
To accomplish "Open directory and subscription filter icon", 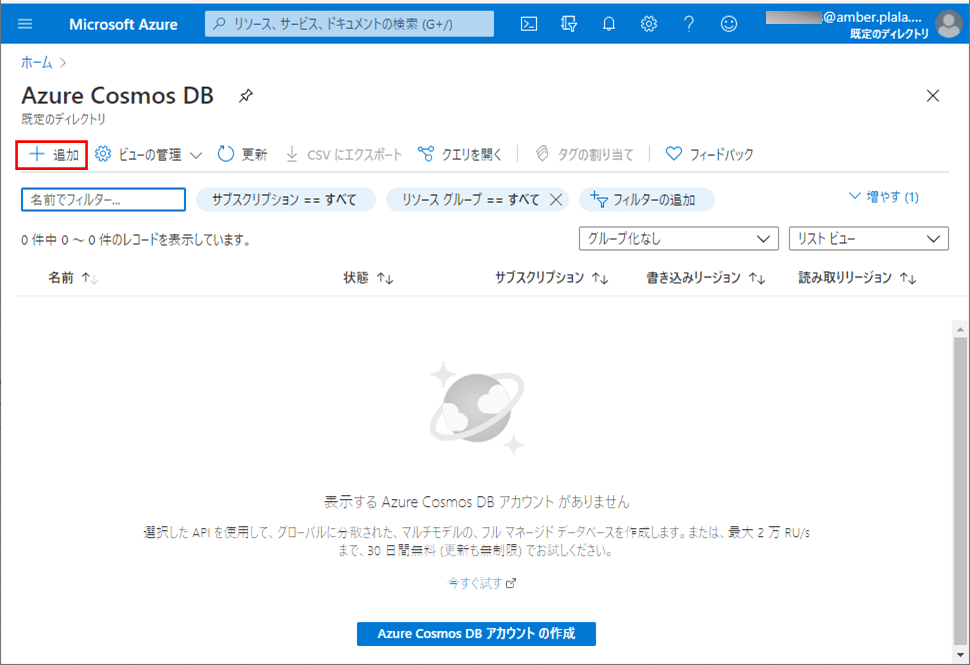I will click(x=569, y=24).
